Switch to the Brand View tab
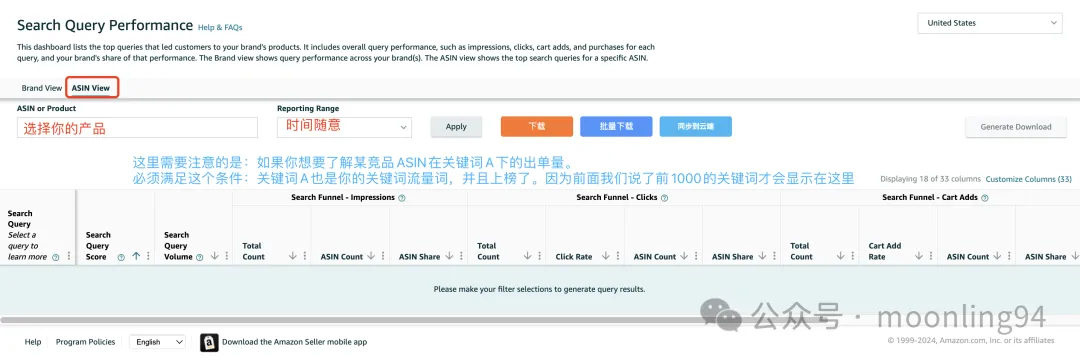This screenshot has width=1080, height=360. coord(41,88)
